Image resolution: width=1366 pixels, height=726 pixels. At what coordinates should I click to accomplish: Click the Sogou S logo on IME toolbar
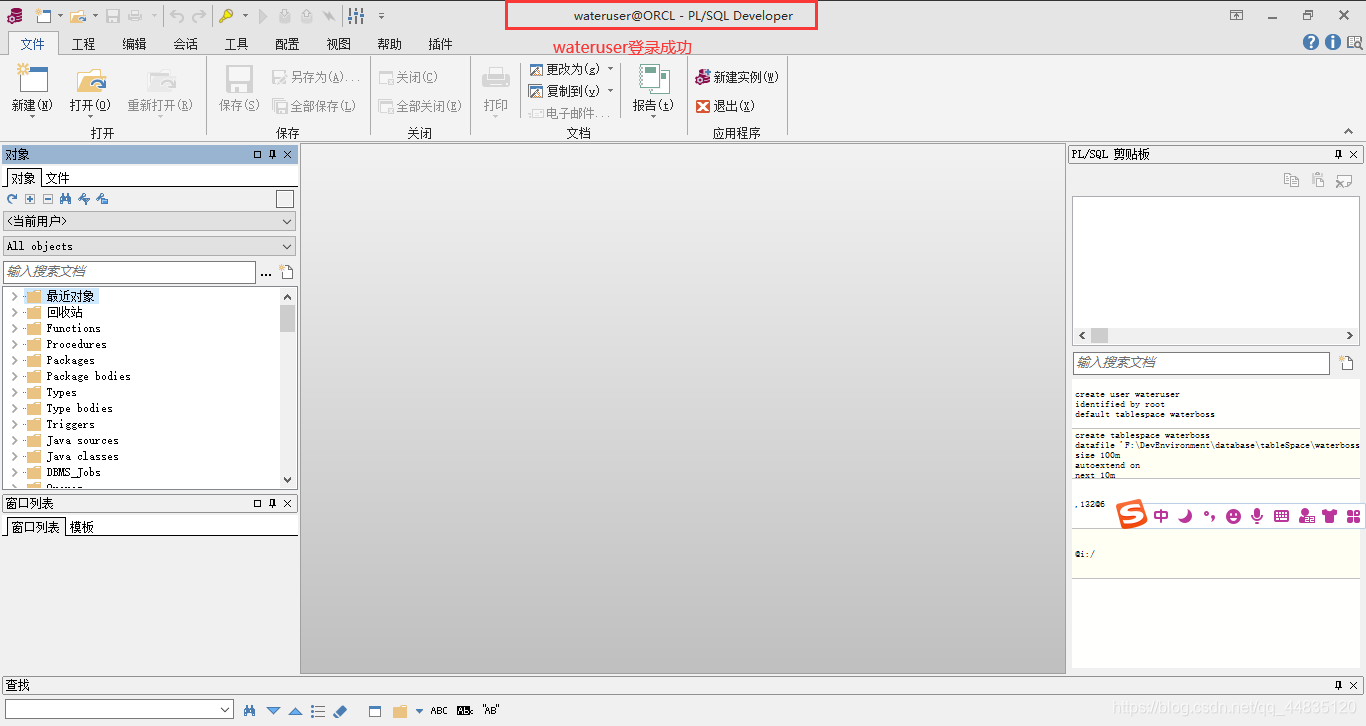click(x=1131, y=515)
